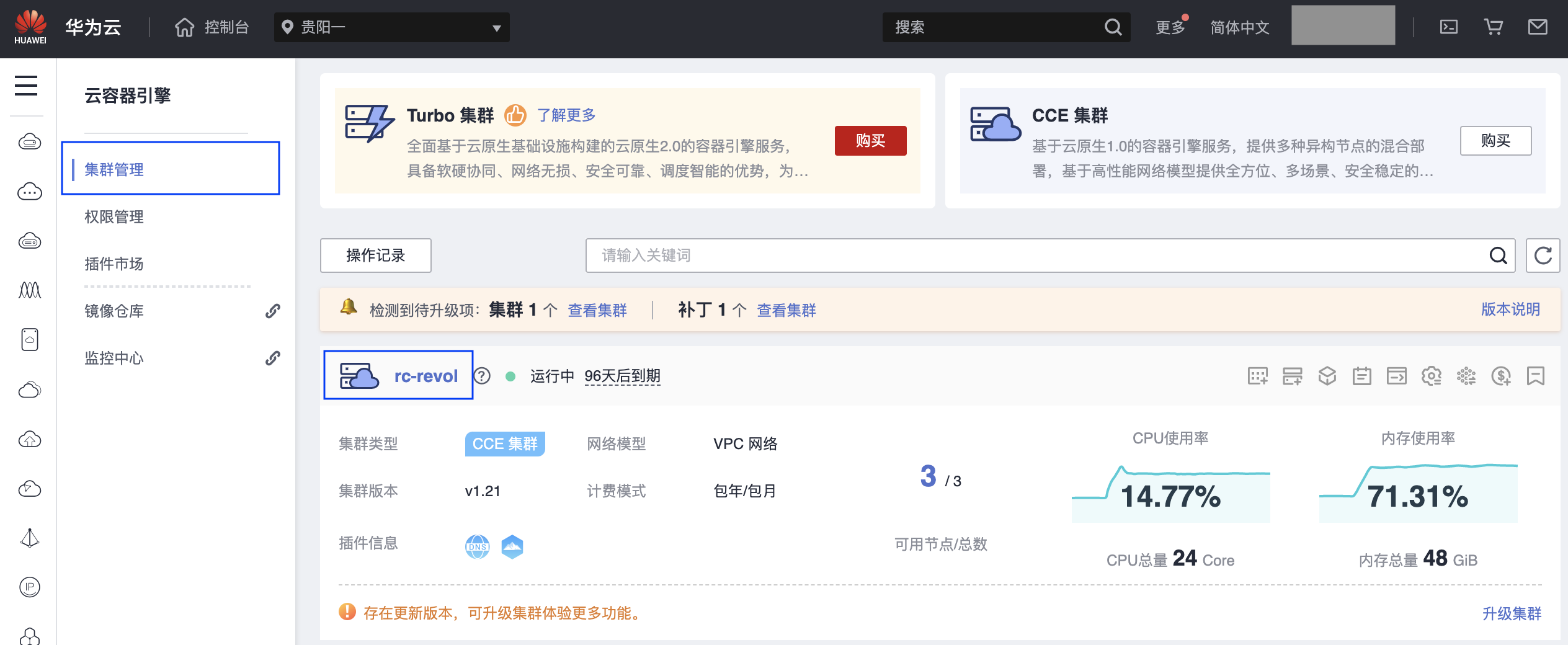
Task: Click the 包年/包月 billing mode value
Action: pos(745,491)
